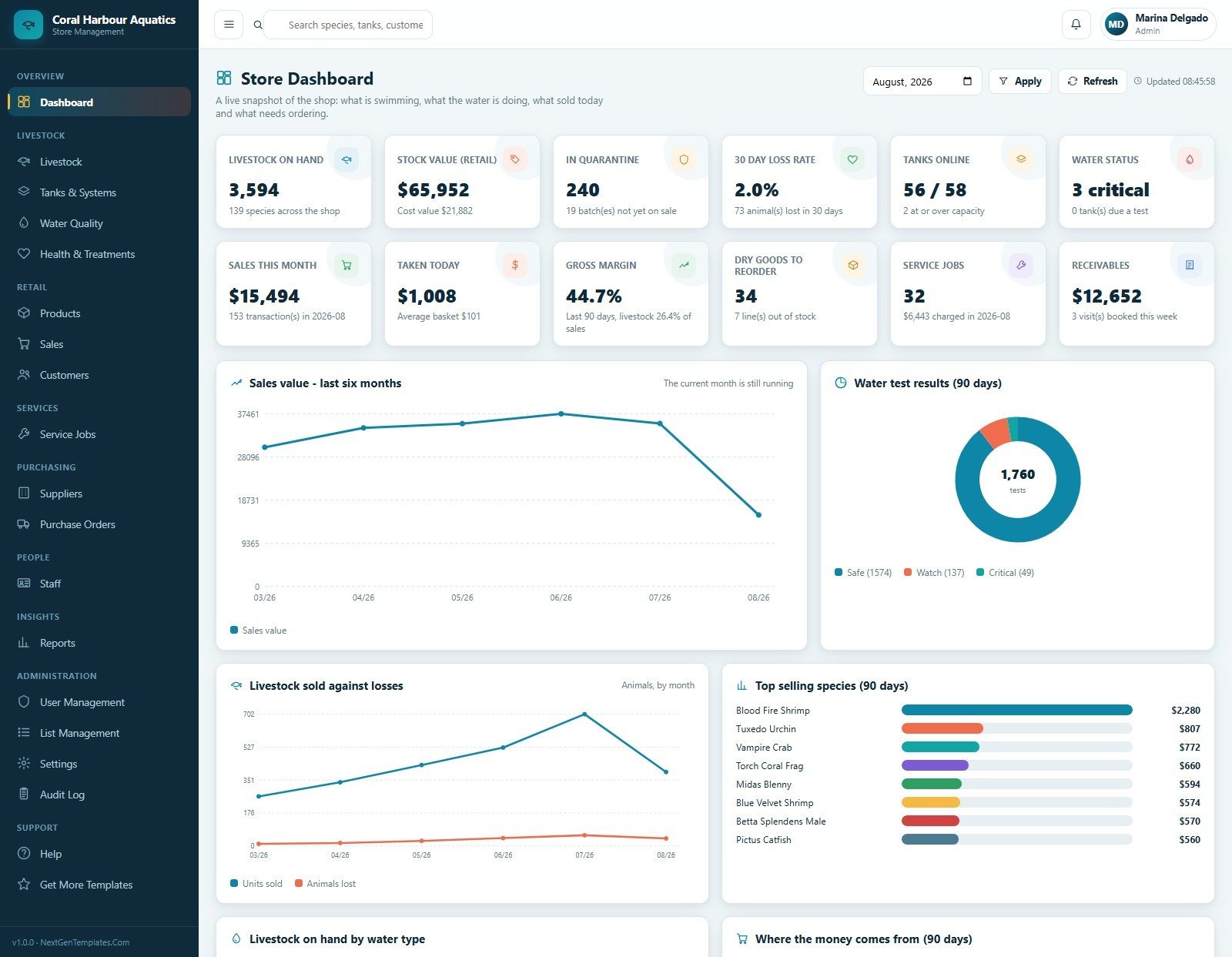Apply the date filter
Screen dimensions: 1232x957
click(x=1019, y=81)
